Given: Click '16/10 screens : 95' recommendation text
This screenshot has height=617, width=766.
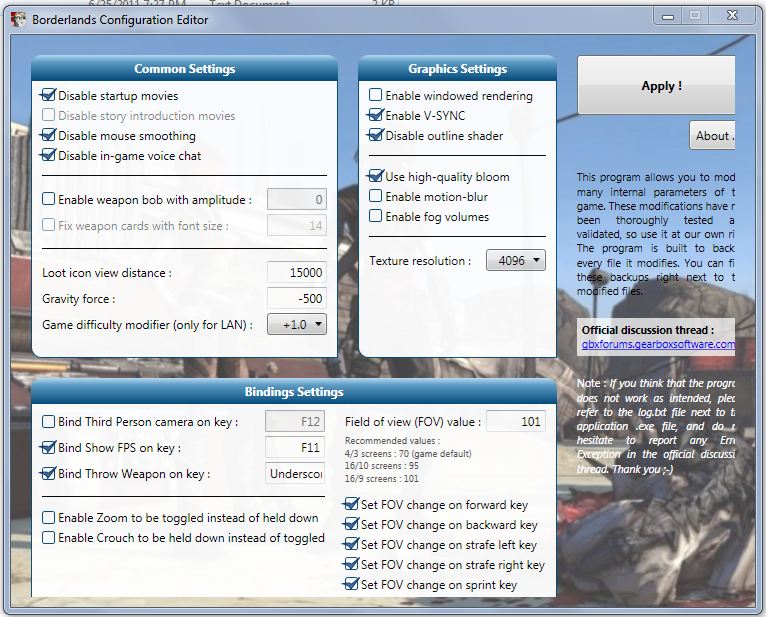Looking at the screenshot, I should [382, 466].
